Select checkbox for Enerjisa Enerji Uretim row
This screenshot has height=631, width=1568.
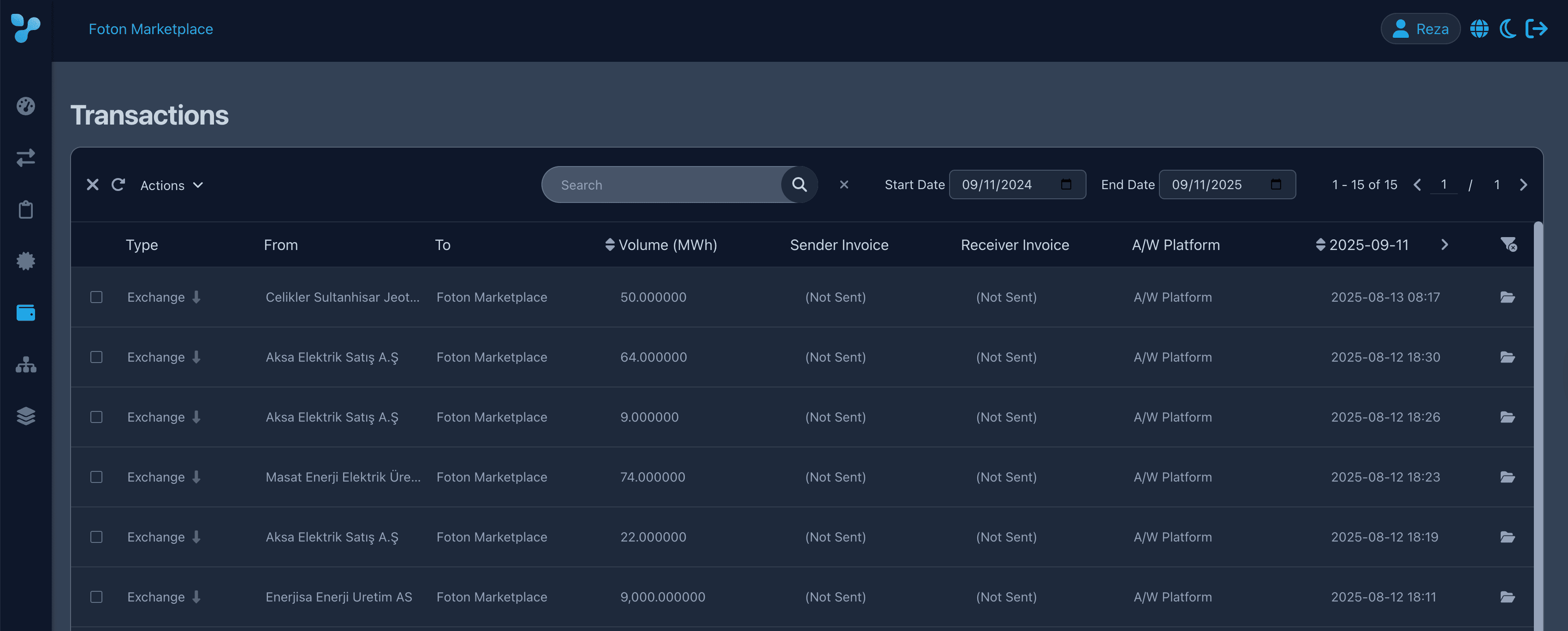(x=96, y=597)
